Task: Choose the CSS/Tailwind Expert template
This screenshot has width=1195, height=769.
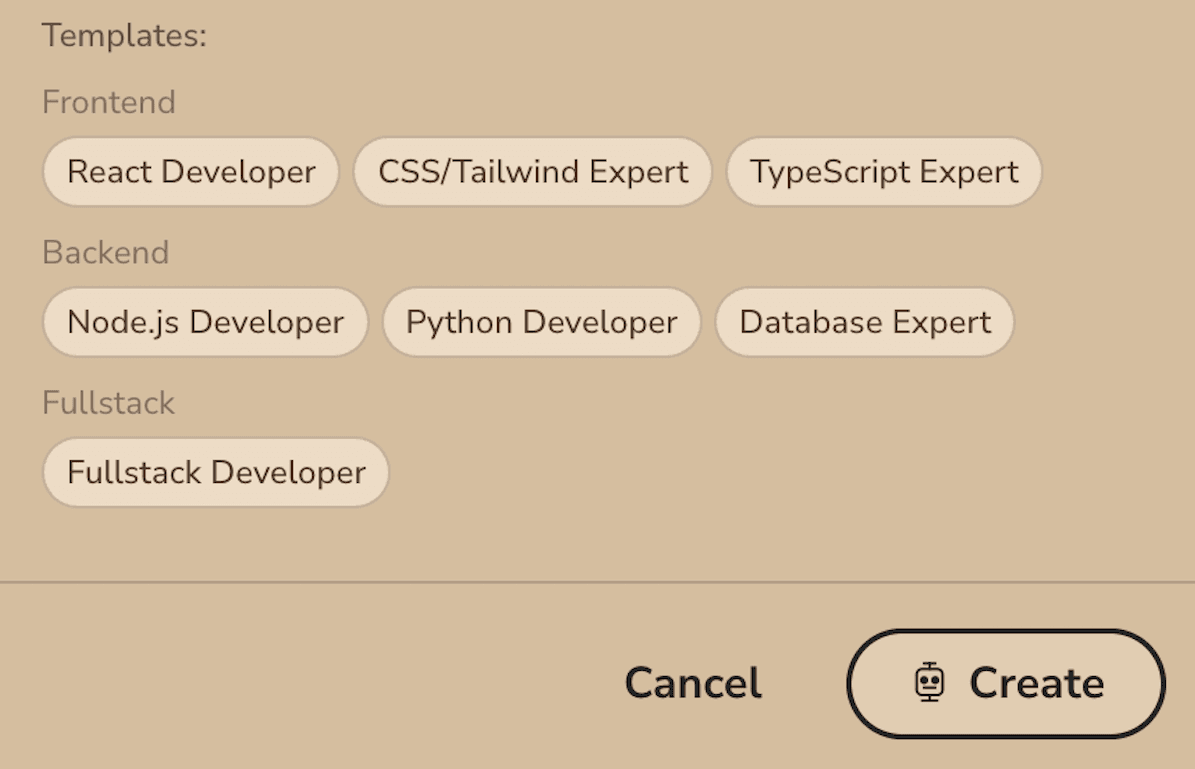Action: click(x=533, y=172)
